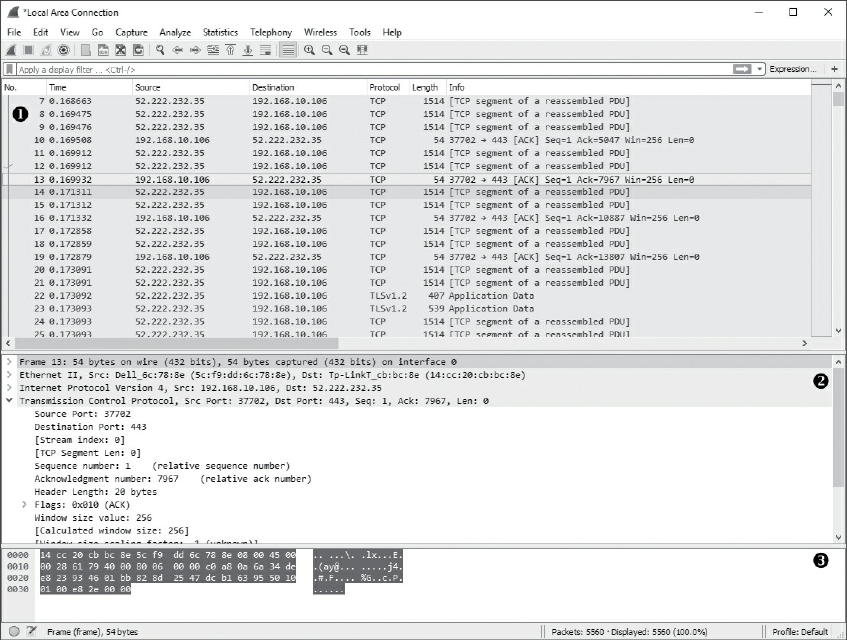Open the Statistics menu
This screenshot has height=640, width=847.
coord(220,32)
